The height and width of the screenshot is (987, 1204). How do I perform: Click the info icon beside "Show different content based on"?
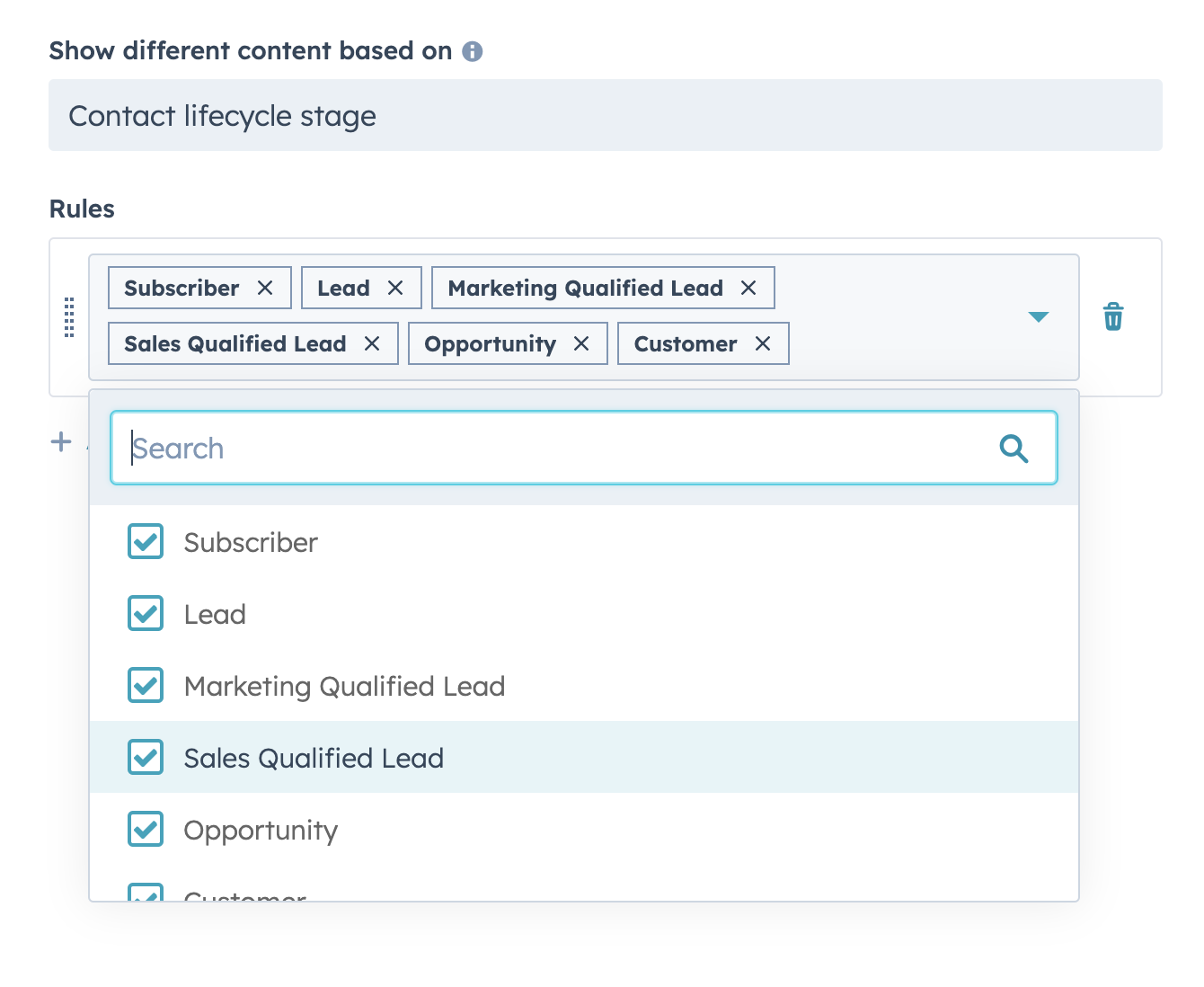[473, 51]
